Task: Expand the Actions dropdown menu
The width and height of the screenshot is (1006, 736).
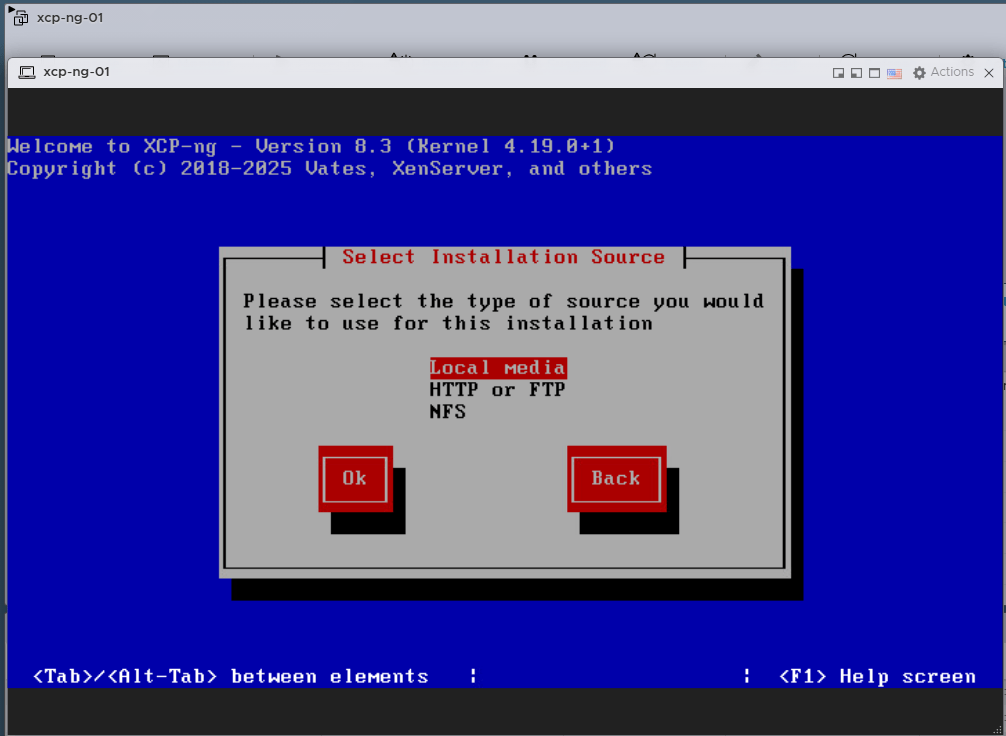Action: (x=952, y=72)
